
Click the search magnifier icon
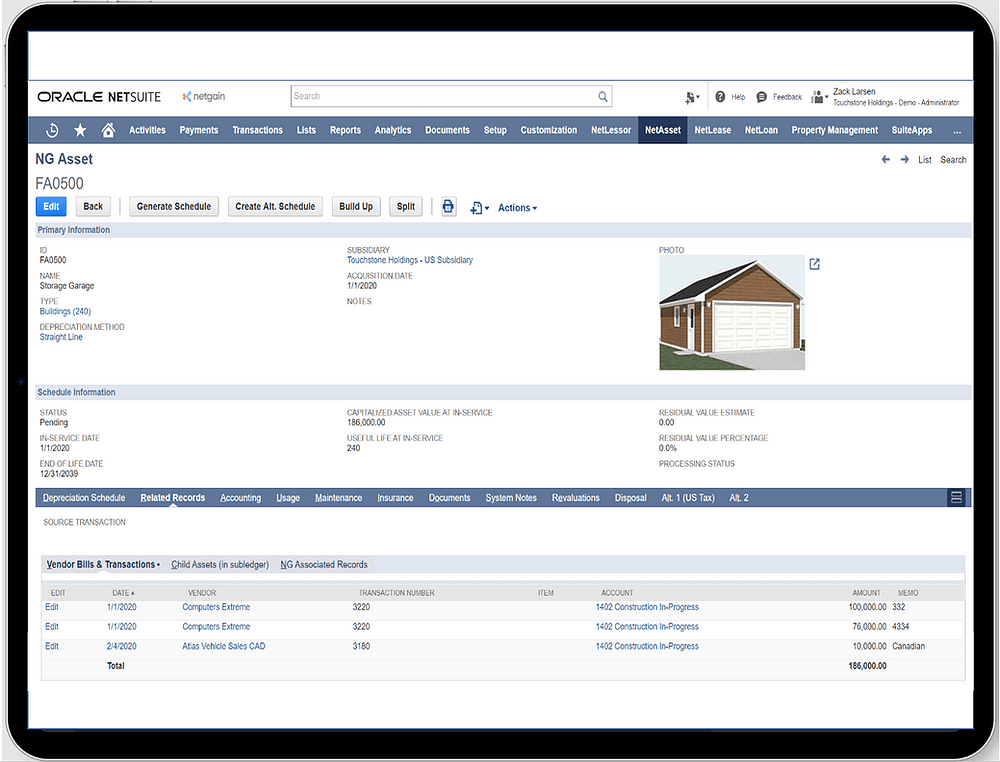603,96
